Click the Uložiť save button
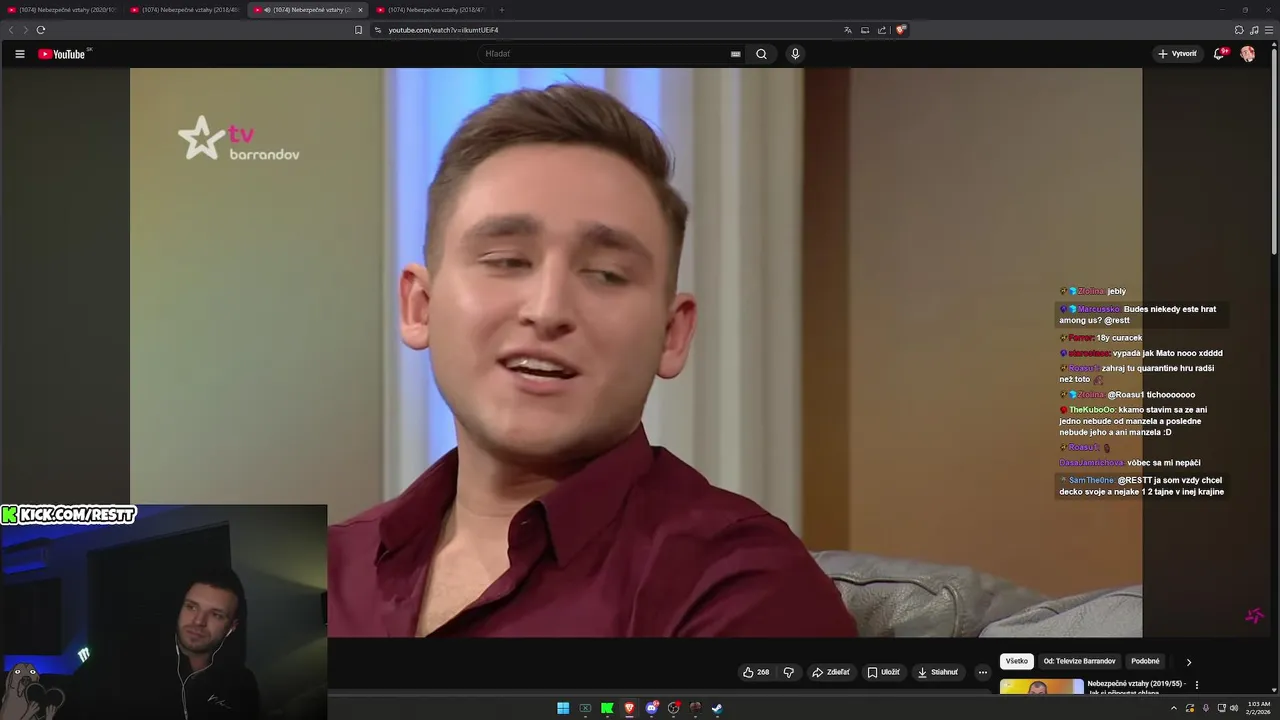The height and width of the screenshot is (720, 1280). point(883,672)
